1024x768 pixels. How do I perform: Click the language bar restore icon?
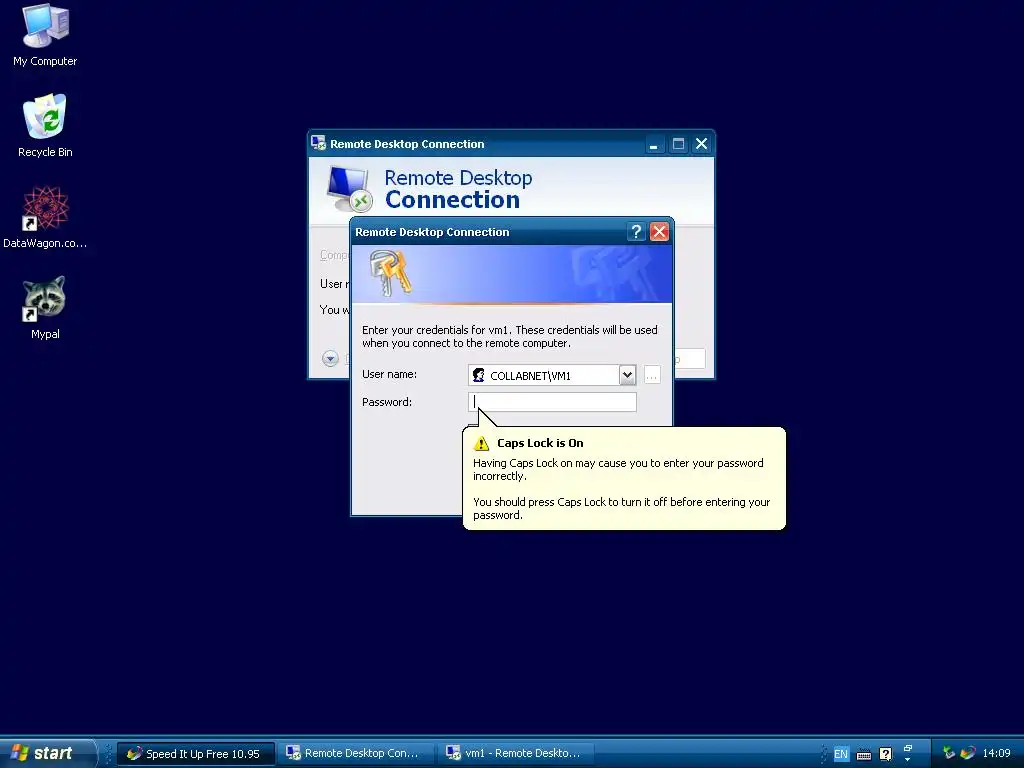[x=908, y=748]
